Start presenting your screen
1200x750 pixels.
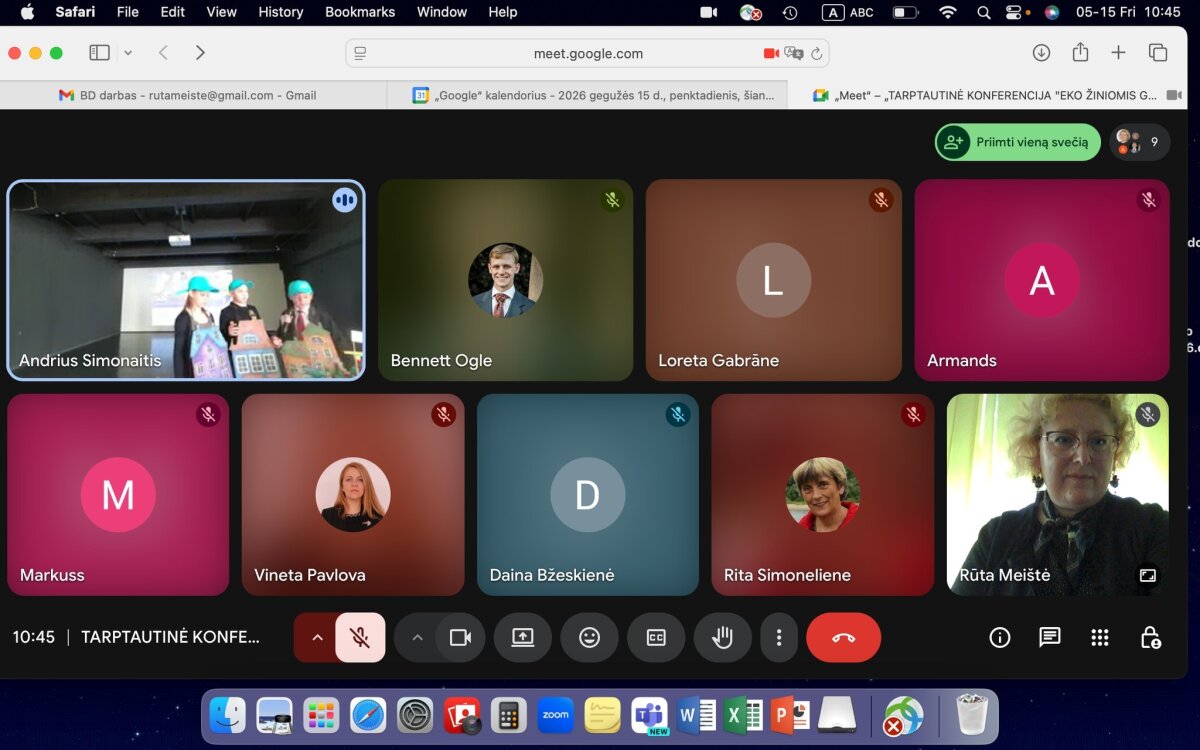click(522, 638)
